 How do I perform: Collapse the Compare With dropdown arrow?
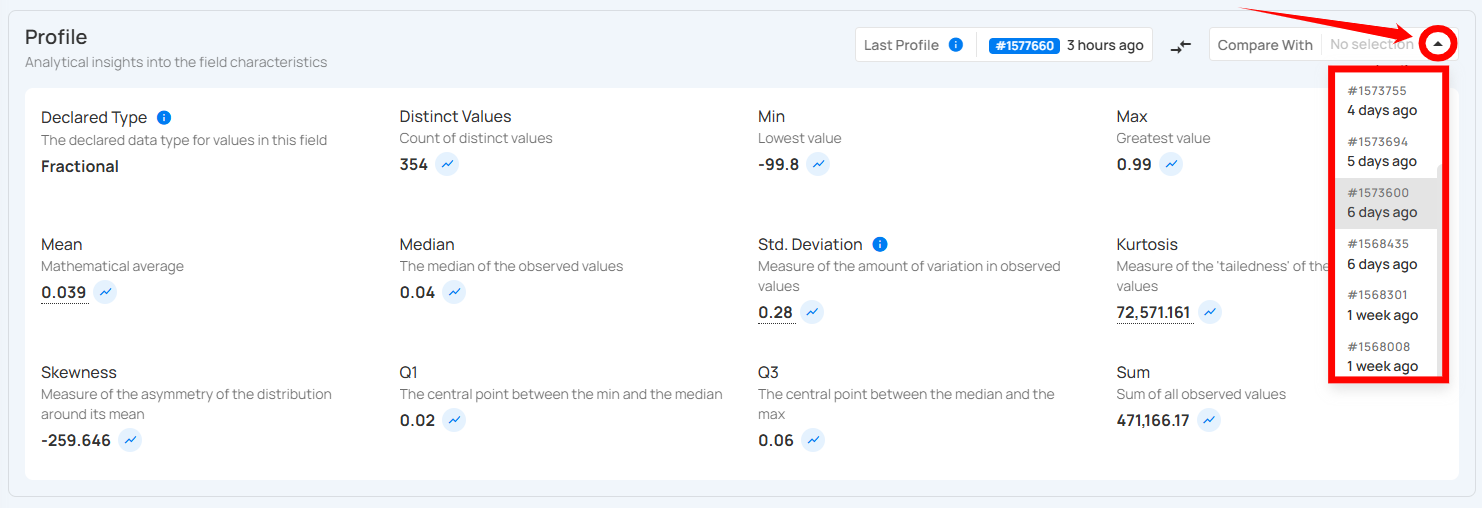[x=1438, y=44]
